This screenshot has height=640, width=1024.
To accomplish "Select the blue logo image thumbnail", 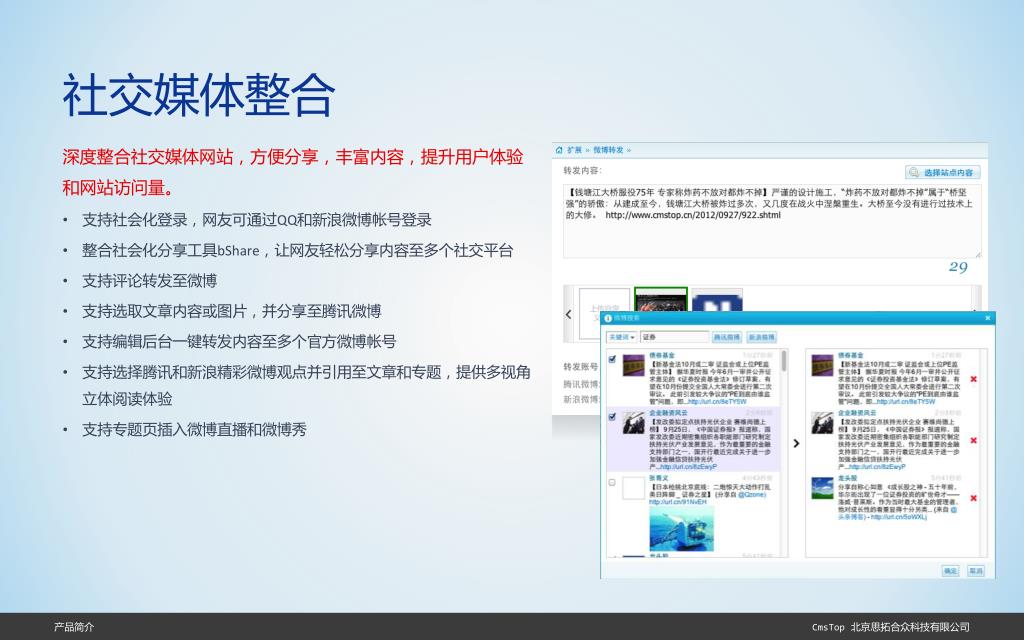I will pyautogui.click(x=716, y=300).
